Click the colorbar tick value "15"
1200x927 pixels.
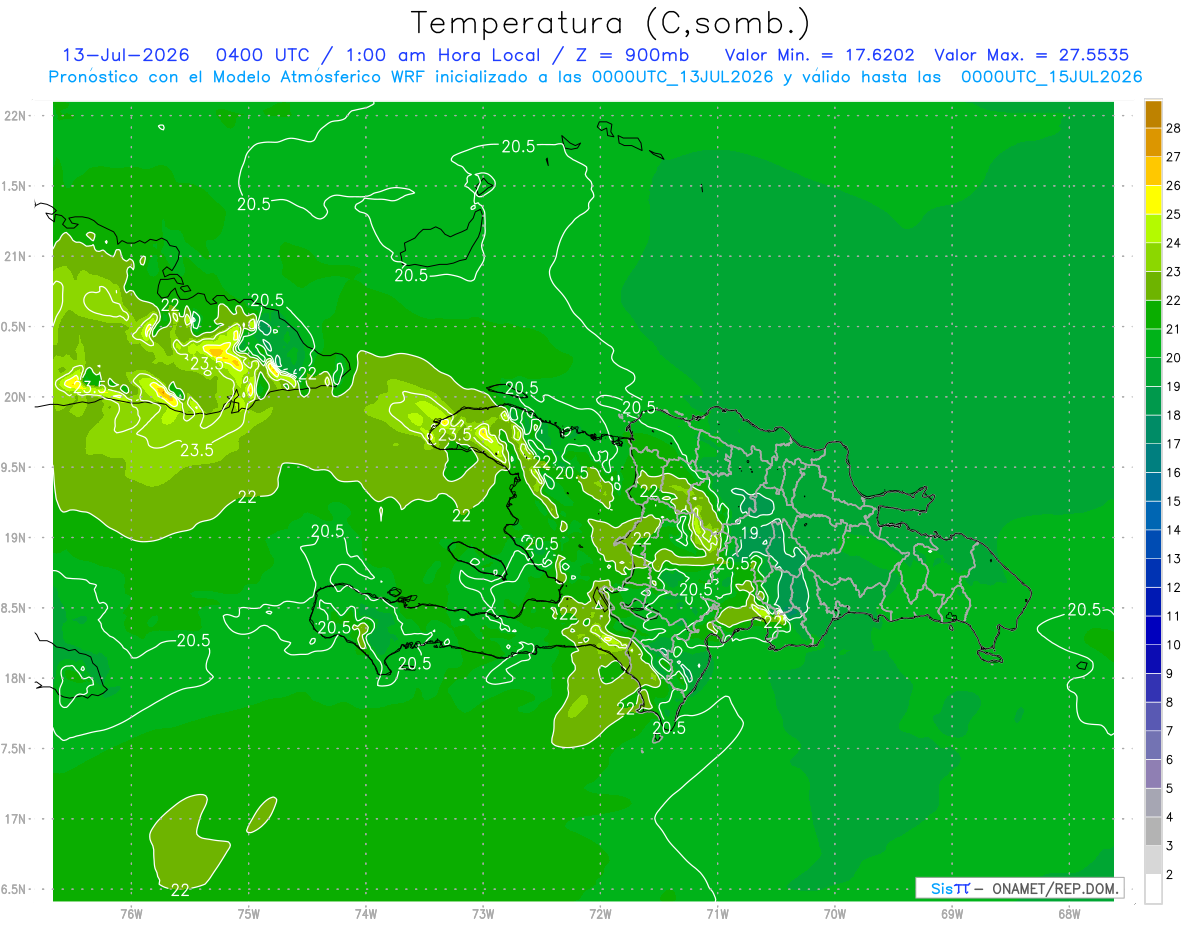[x=1174, y=501]
